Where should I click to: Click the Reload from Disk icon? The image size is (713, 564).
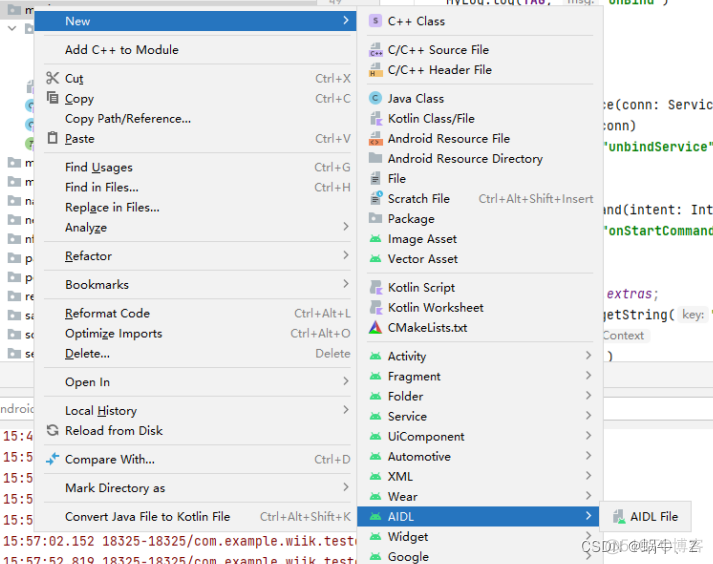[x=52, y=431]
